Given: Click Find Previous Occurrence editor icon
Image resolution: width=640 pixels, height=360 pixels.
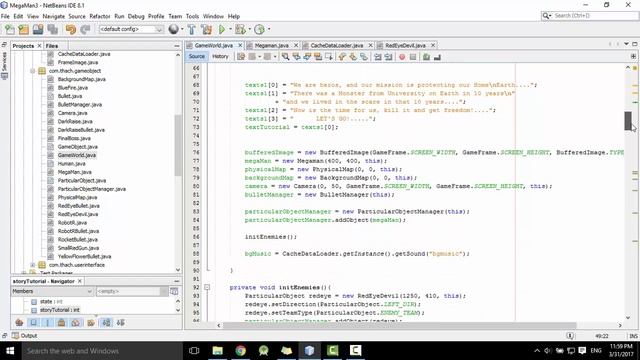Looking at the screenshot, I should pos(296,57).
